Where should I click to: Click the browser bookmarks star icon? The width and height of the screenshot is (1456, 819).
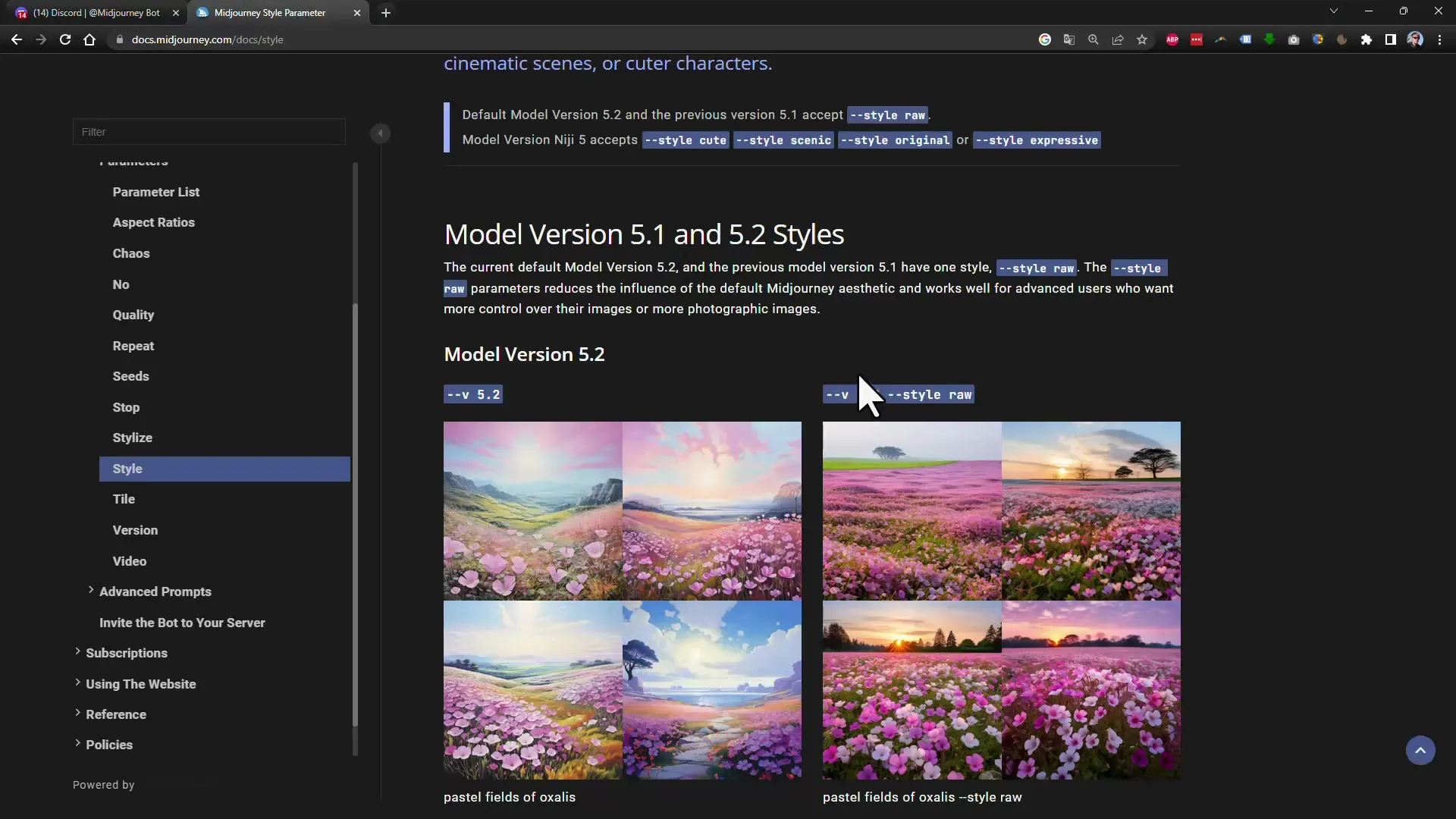(1141, 40)
